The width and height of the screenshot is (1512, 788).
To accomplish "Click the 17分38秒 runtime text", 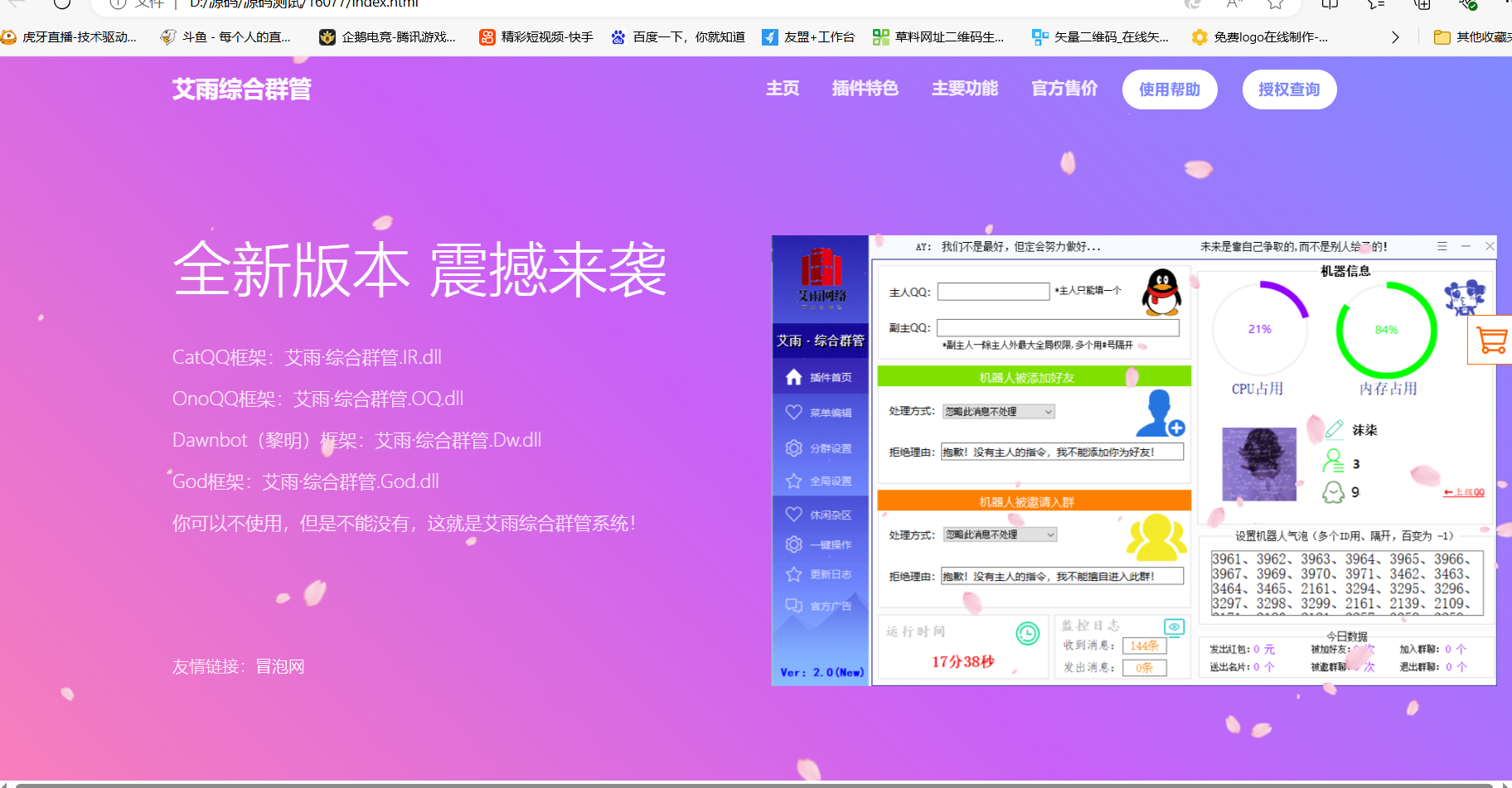I will 962,661.
